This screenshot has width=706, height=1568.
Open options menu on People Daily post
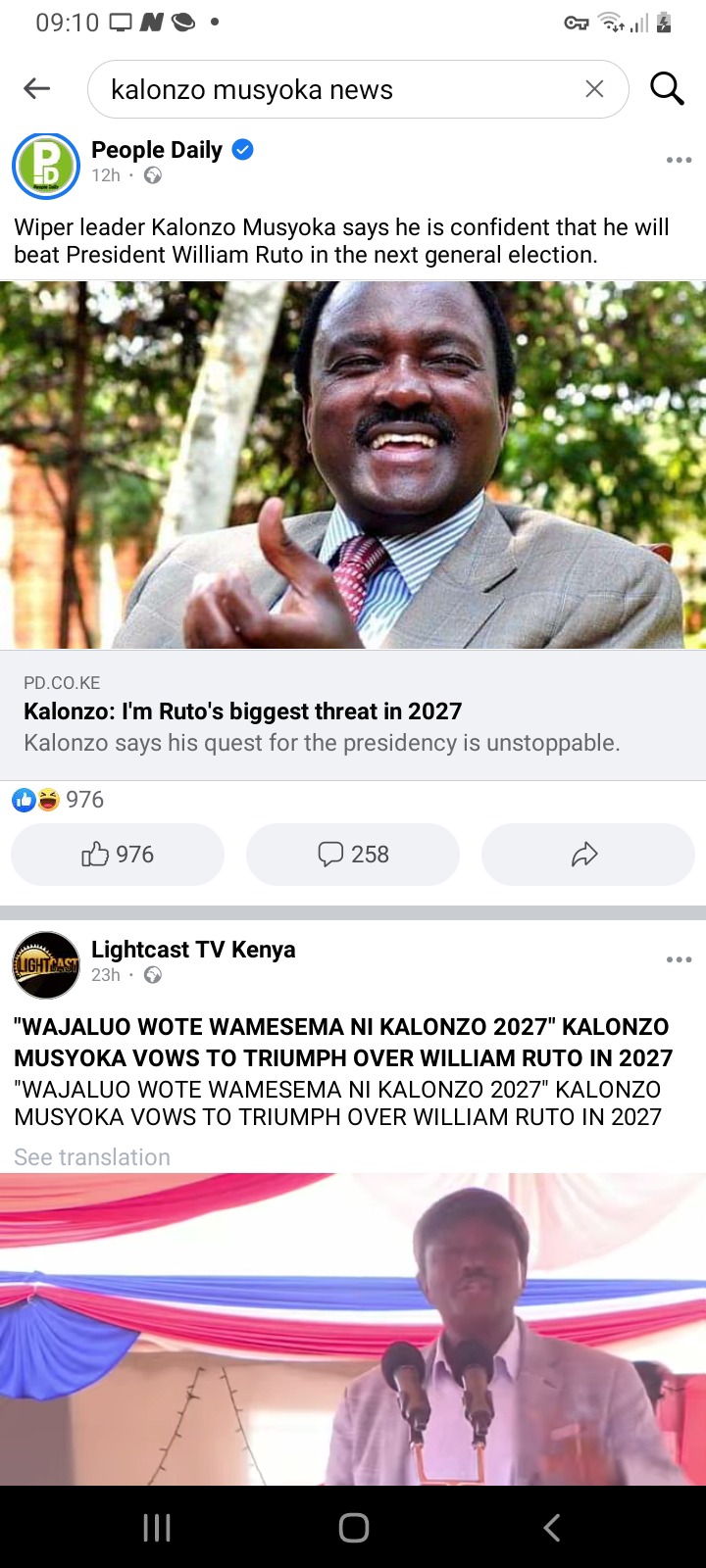coord(679,160)
